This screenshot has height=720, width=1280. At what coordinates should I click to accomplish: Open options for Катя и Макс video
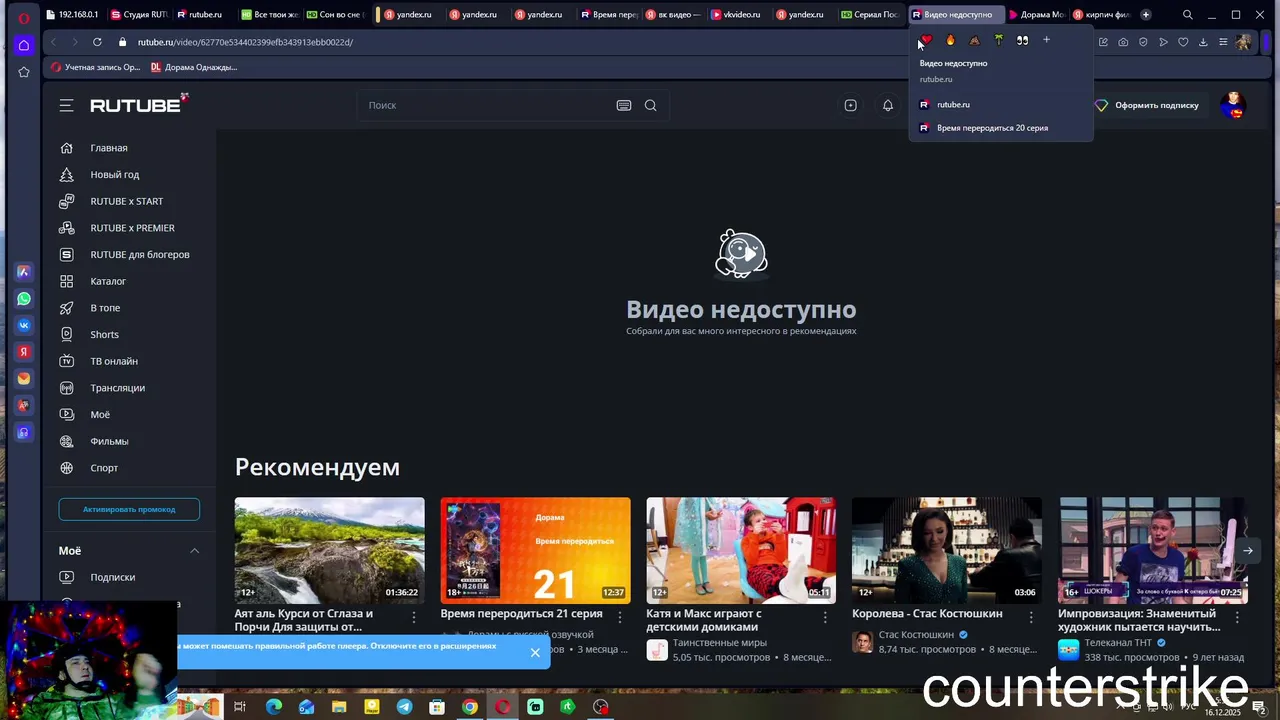tap(825, 617)
